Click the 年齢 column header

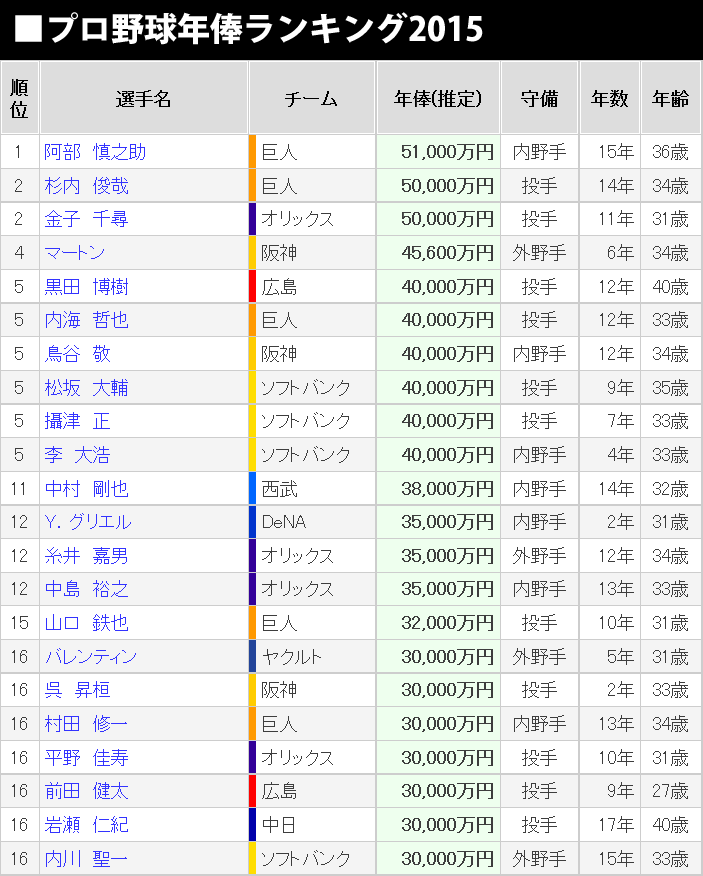671,98
